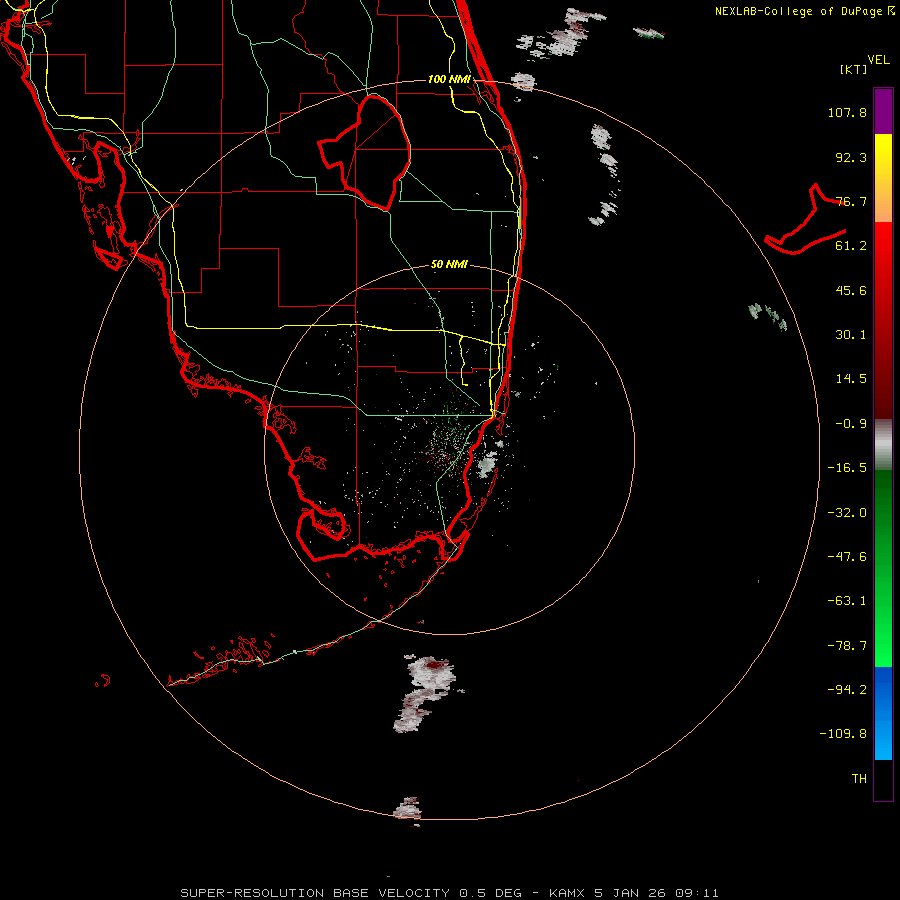The height and width of the screenshot is (900, 900).
Task: Click the -32.0 scale value
Action: [x=847, y=513]
